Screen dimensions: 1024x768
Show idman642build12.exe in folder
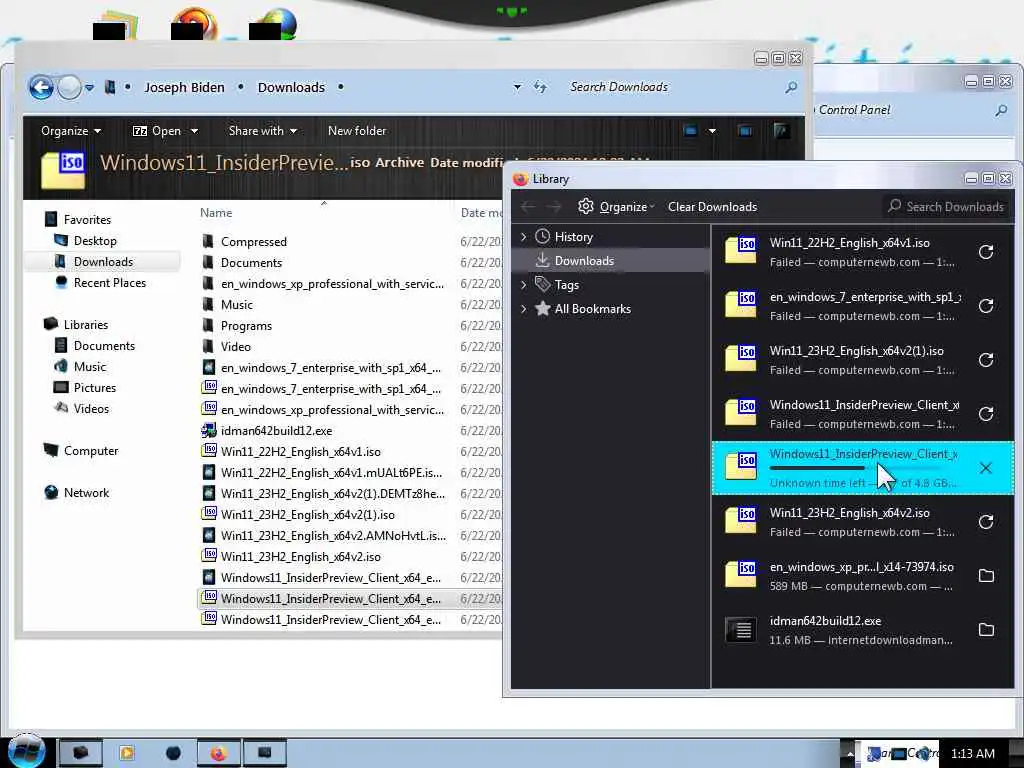[986, 630]
